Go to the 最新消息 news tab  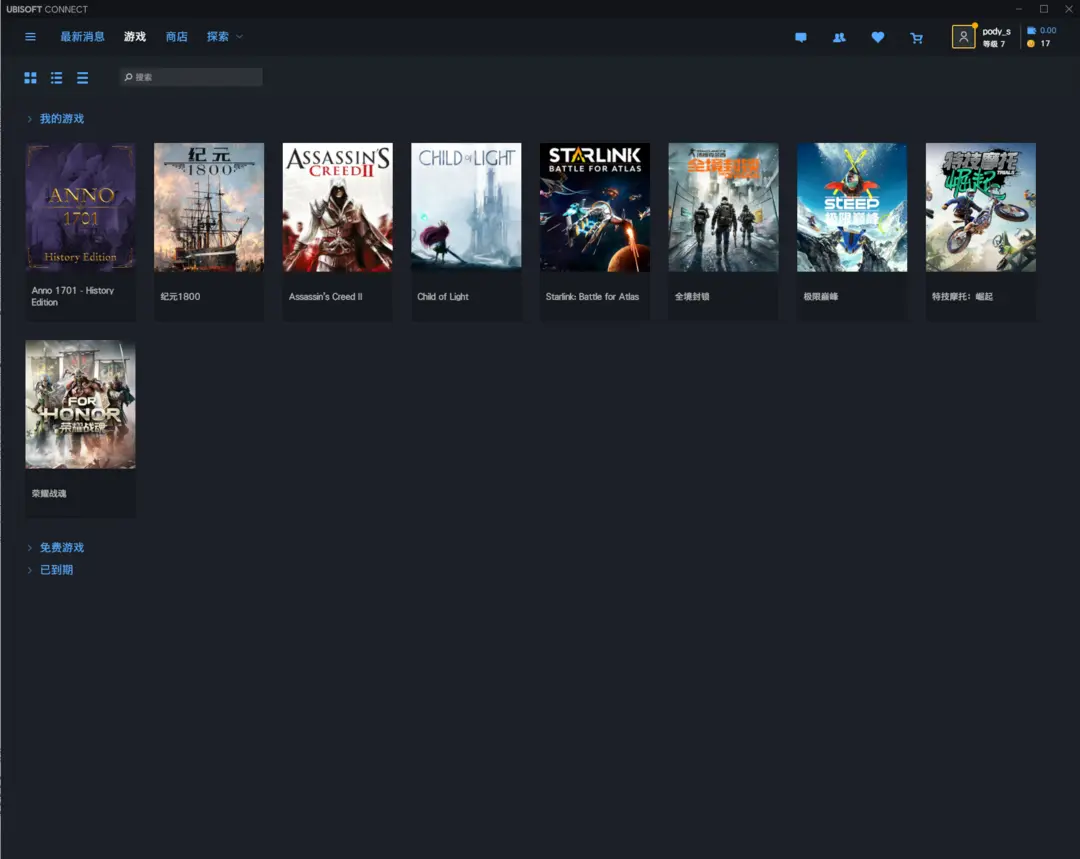pos(82,37)
